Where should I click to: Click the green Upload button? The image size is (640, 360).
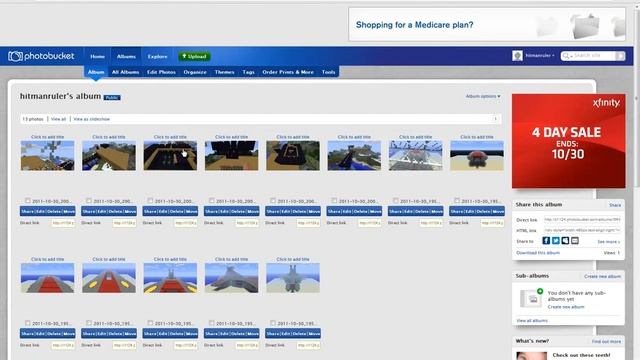tap(194, 56)
